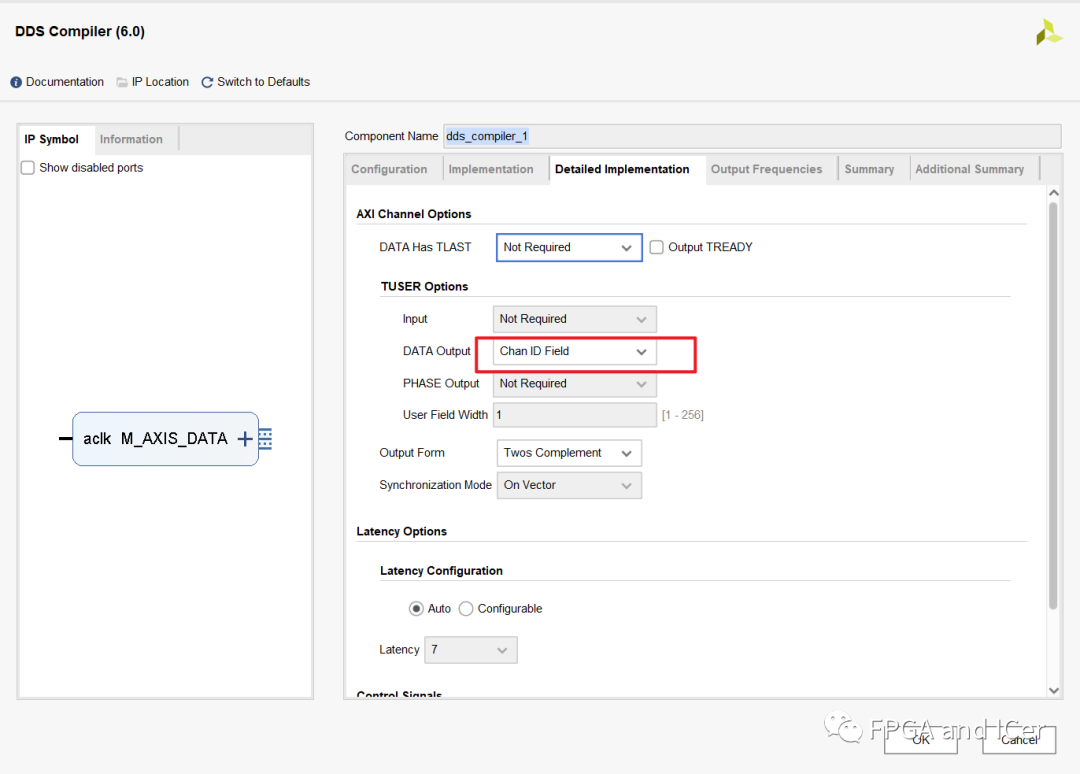This screenshot has width=1080, height=774.
Task: Click the M_AXIS_DATA bus interface icon
Action: click(x=265, y=439)
